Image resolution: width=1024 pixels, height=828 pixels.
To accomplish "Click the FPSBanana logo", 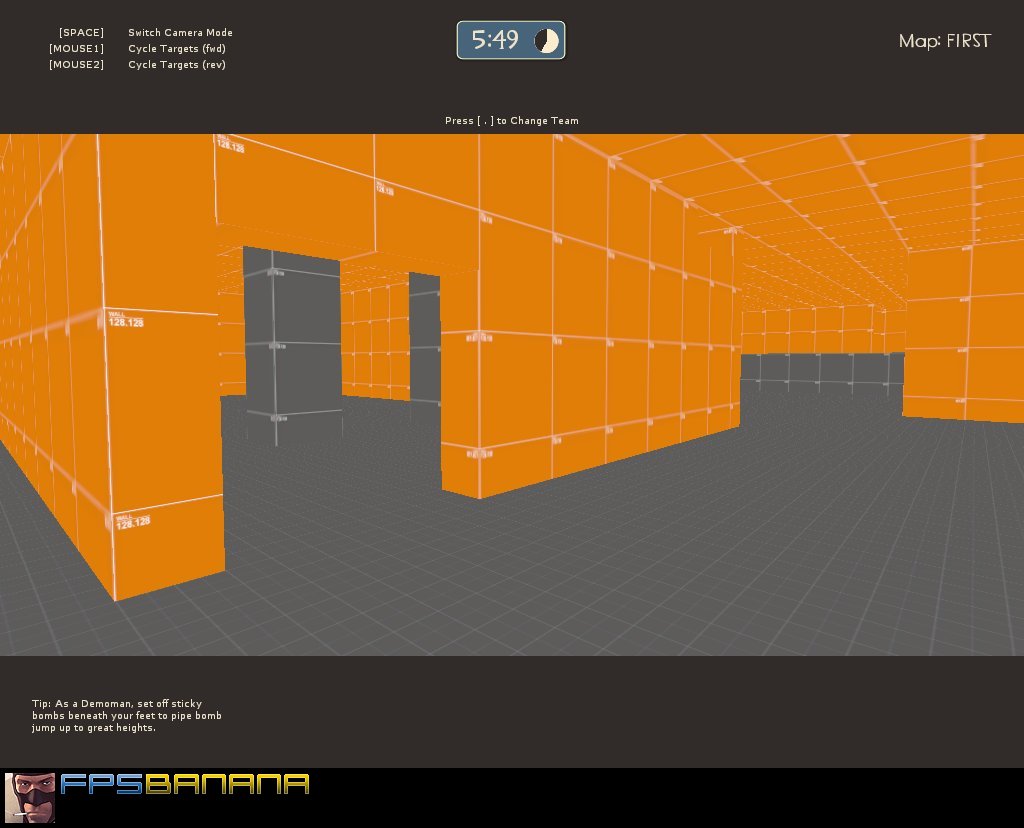I will 185,784.
